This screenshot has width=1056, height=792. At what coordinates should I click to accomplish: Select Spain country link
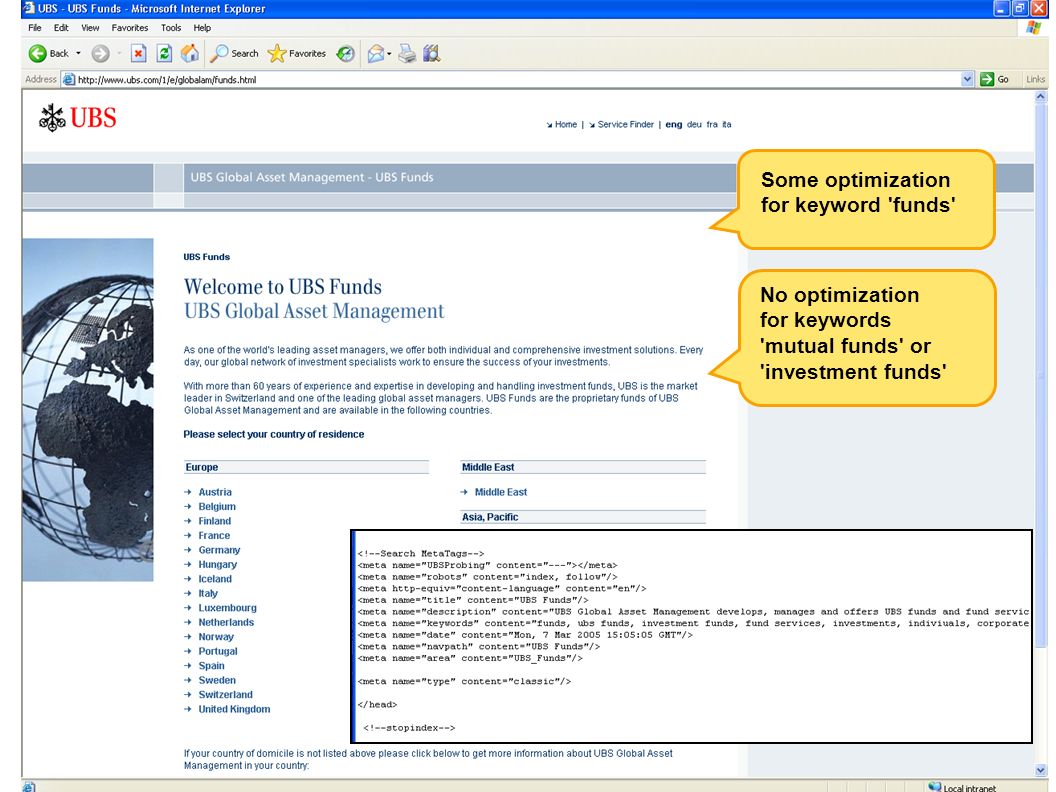(x=211, y=666)
